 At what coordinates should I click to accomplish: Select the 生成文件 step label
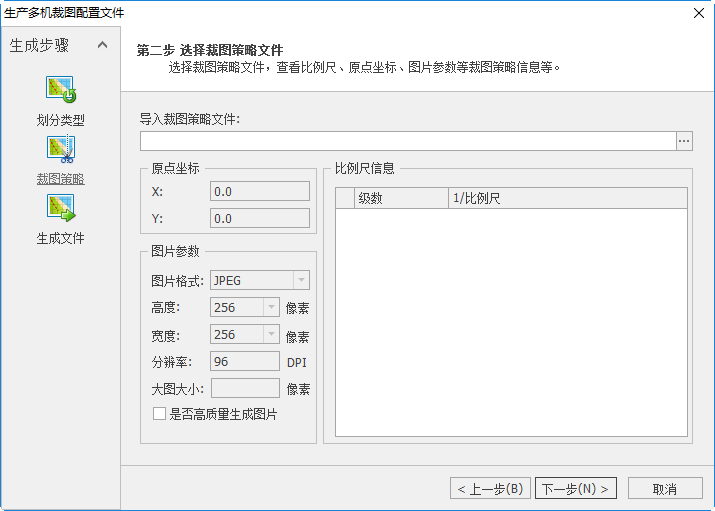point(60,238)
